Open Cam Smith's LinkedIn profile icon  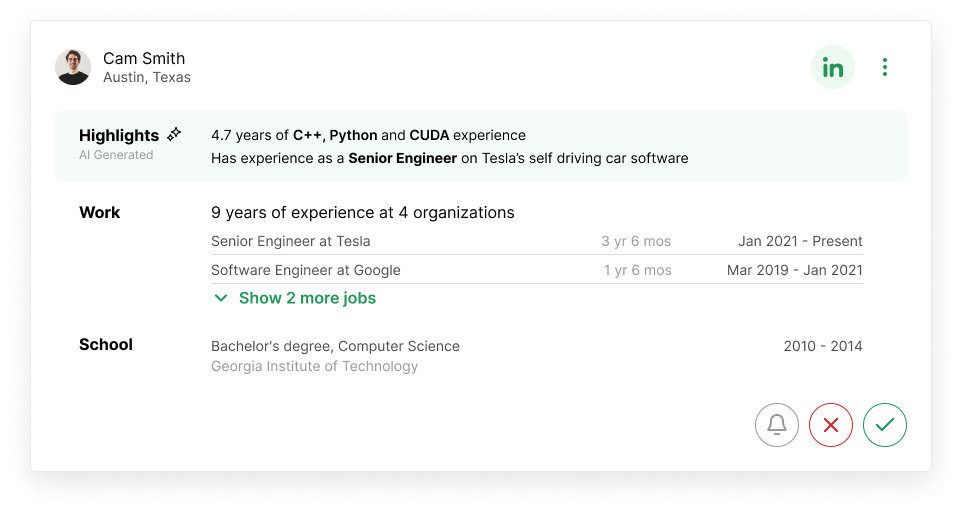pos(832,68)
